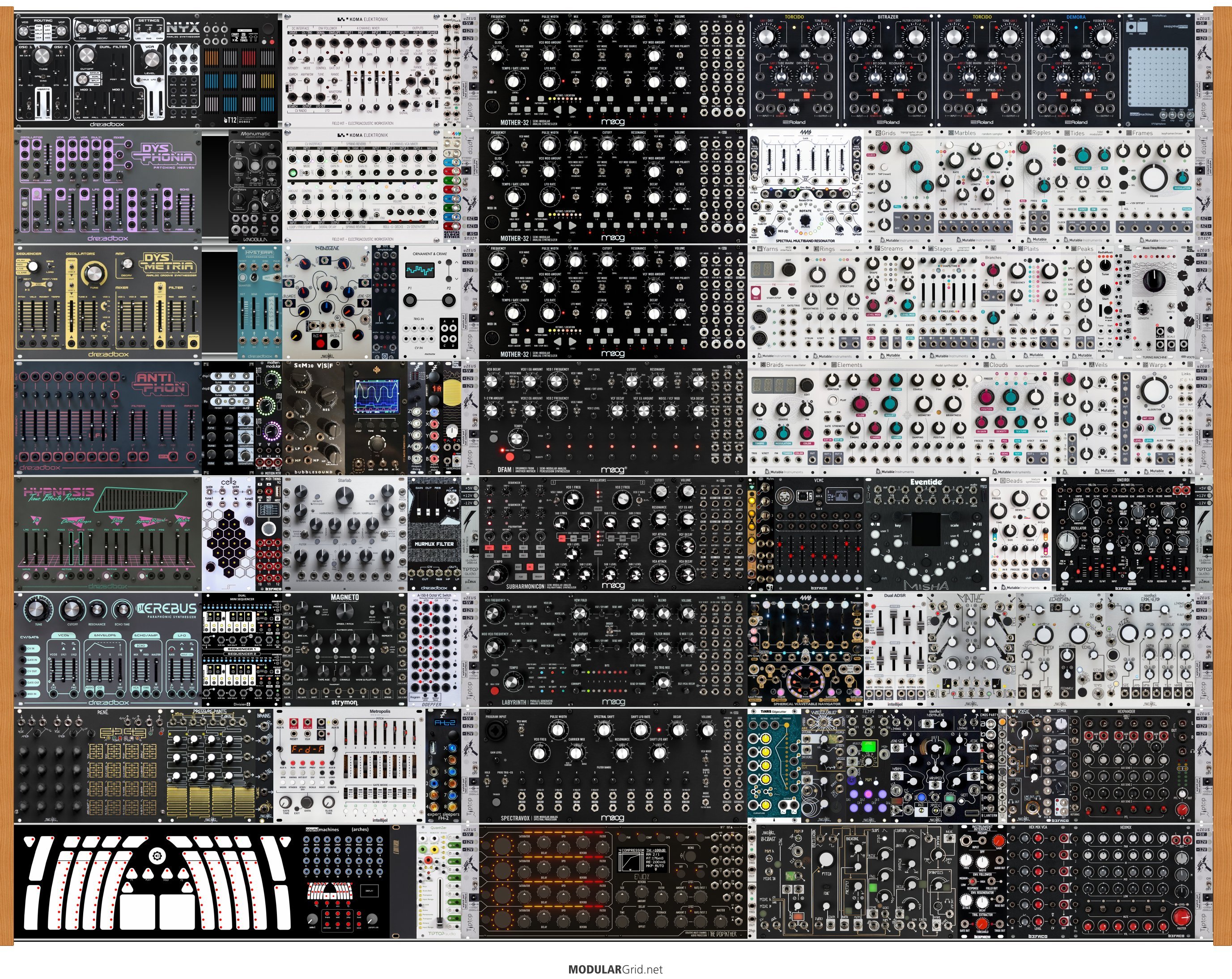
Task: Click the Strymon Magneto module
Action: pyautogui.click(x=344, y=651)
